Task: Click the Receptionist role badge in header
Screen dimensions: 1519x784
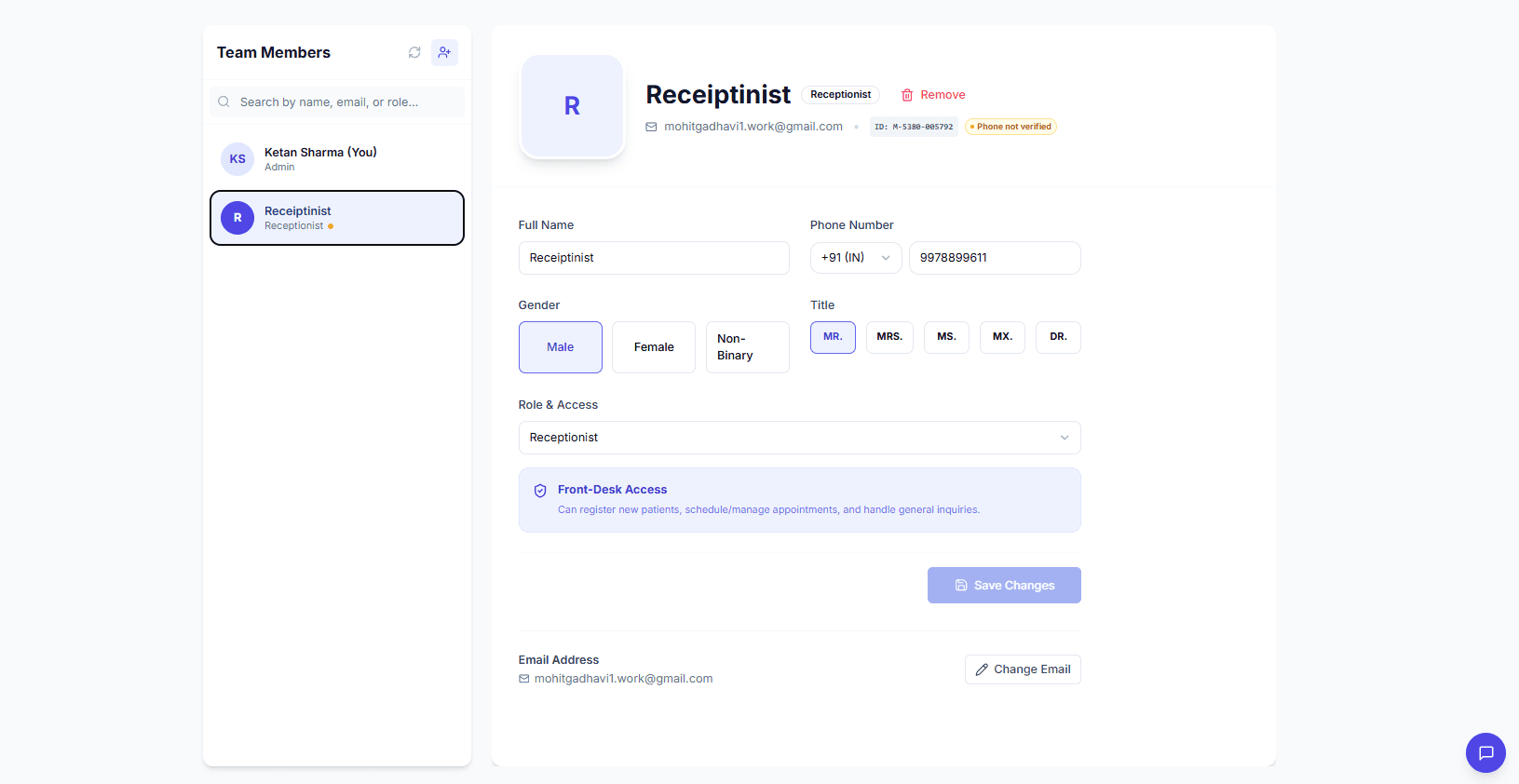Action: point(840,95)
